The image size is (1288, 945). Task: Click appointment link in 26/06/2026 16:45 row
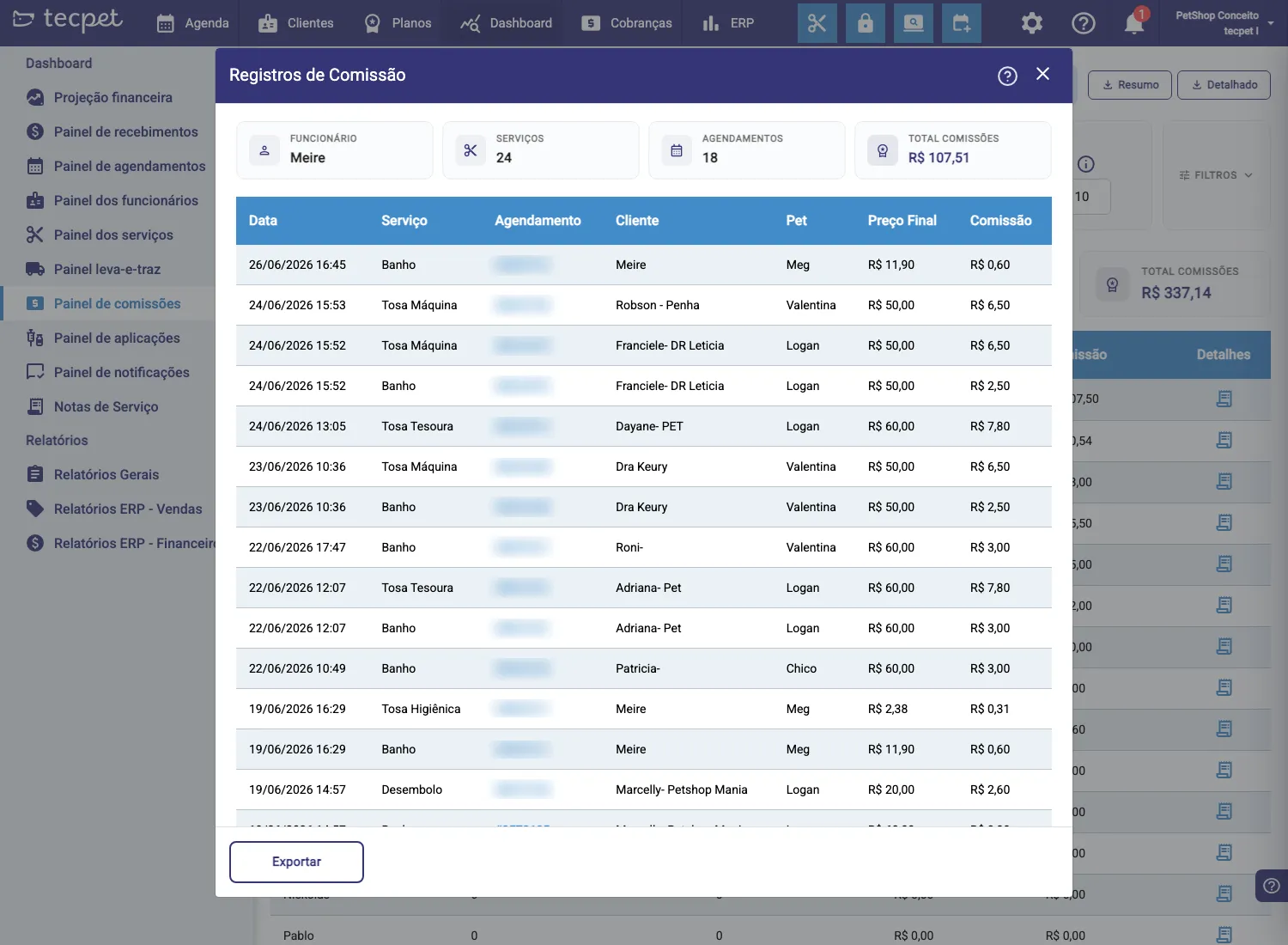click(523, 265)
